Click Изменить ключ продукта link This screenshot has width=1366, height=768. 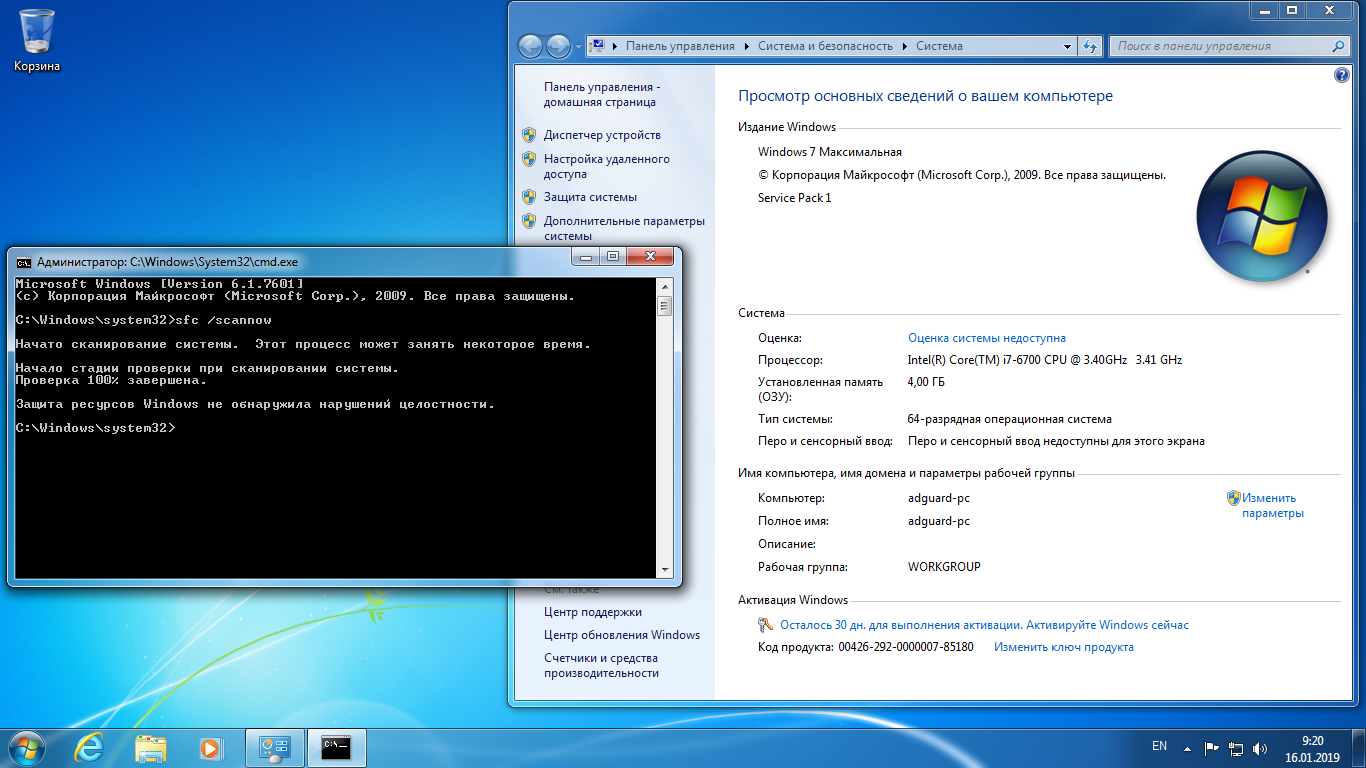[x=1064, y=647]
